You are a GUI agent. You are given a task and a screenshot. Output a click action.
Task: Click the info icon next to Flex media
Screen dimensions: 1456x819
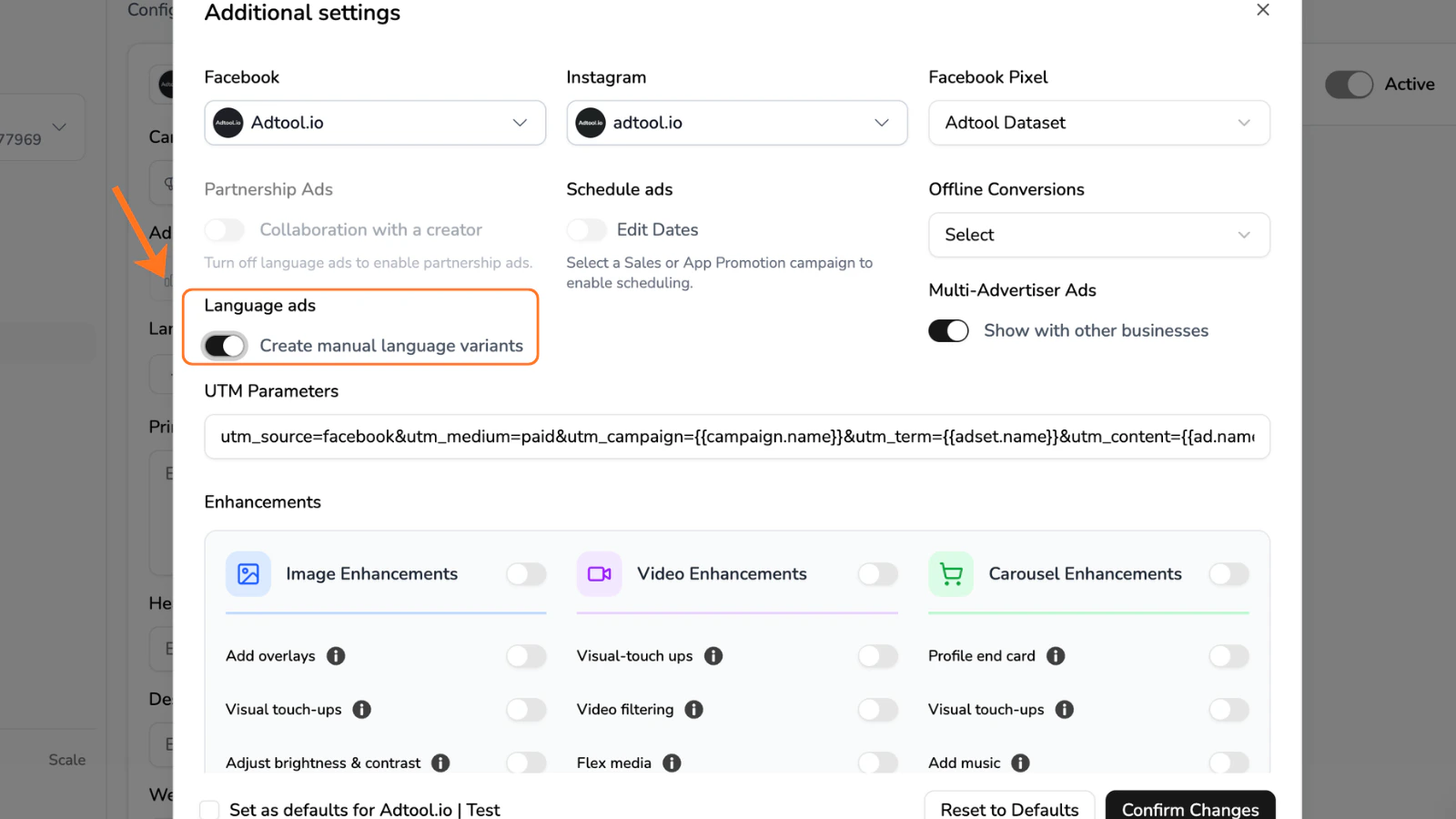(x=671, y=763)
